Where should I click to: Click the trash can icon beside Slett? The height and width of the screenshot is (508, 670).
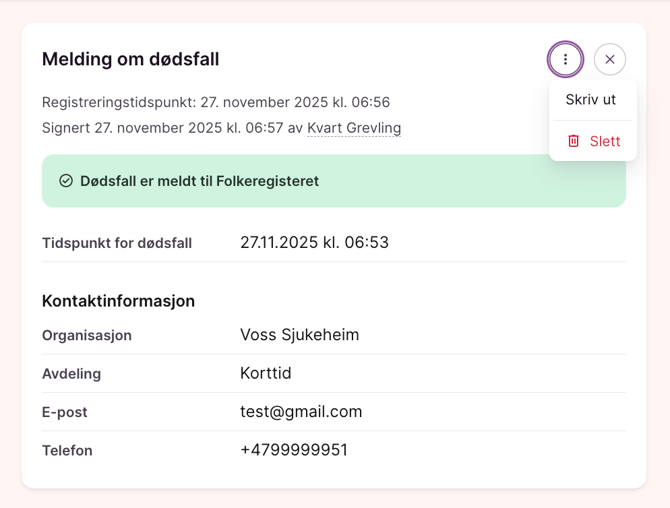573,141
